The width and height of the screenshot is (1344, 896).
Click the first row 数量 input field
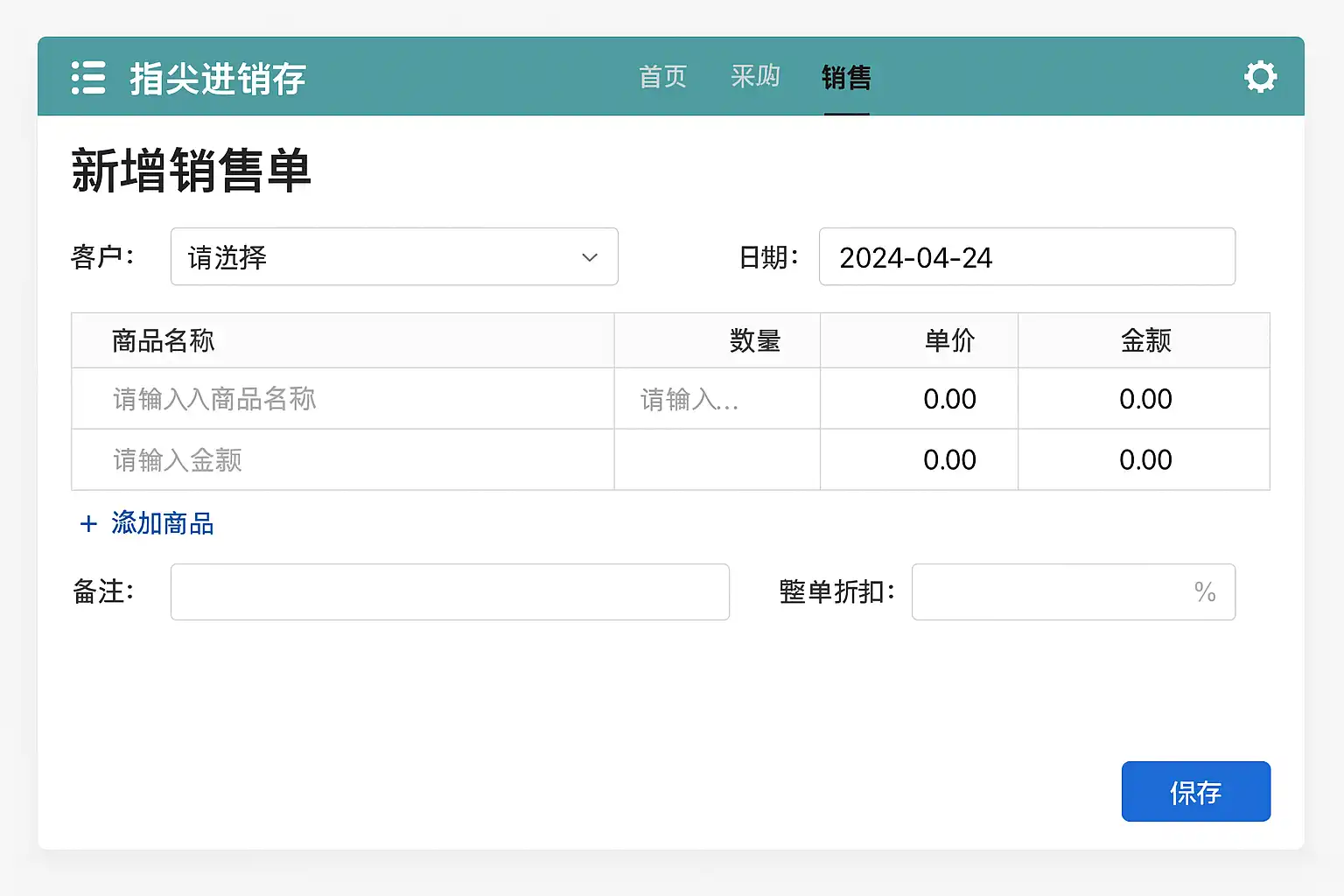[717, 399]
